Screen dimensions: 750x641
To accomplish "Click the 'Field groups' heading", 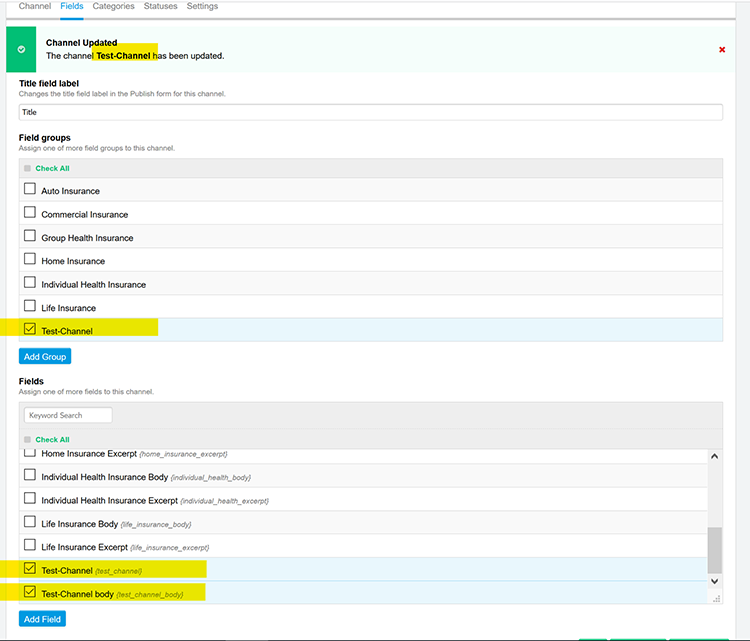I will [44, 138].
